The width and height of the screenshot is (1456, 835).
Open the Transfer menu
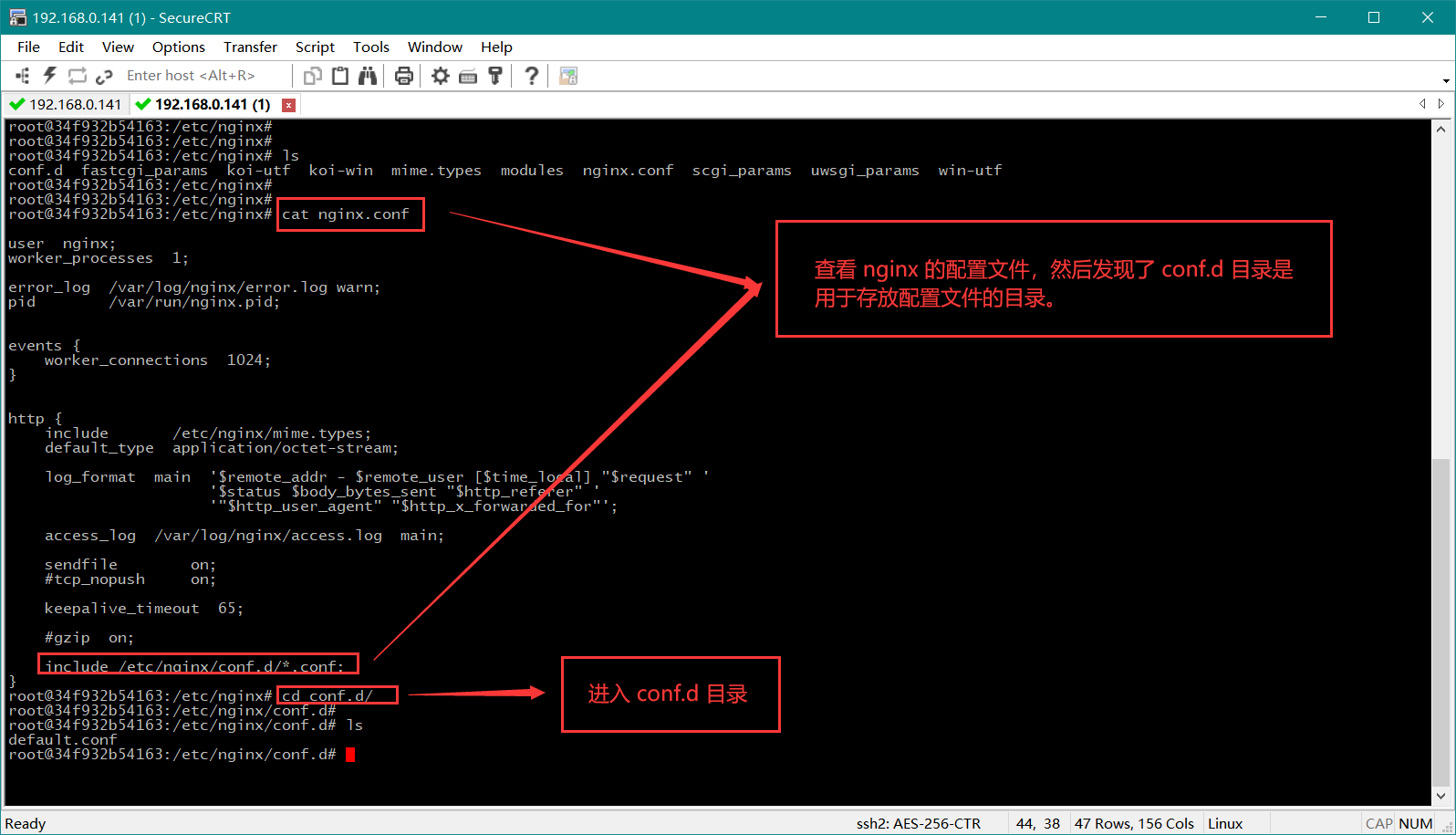[x=250, y=47]
